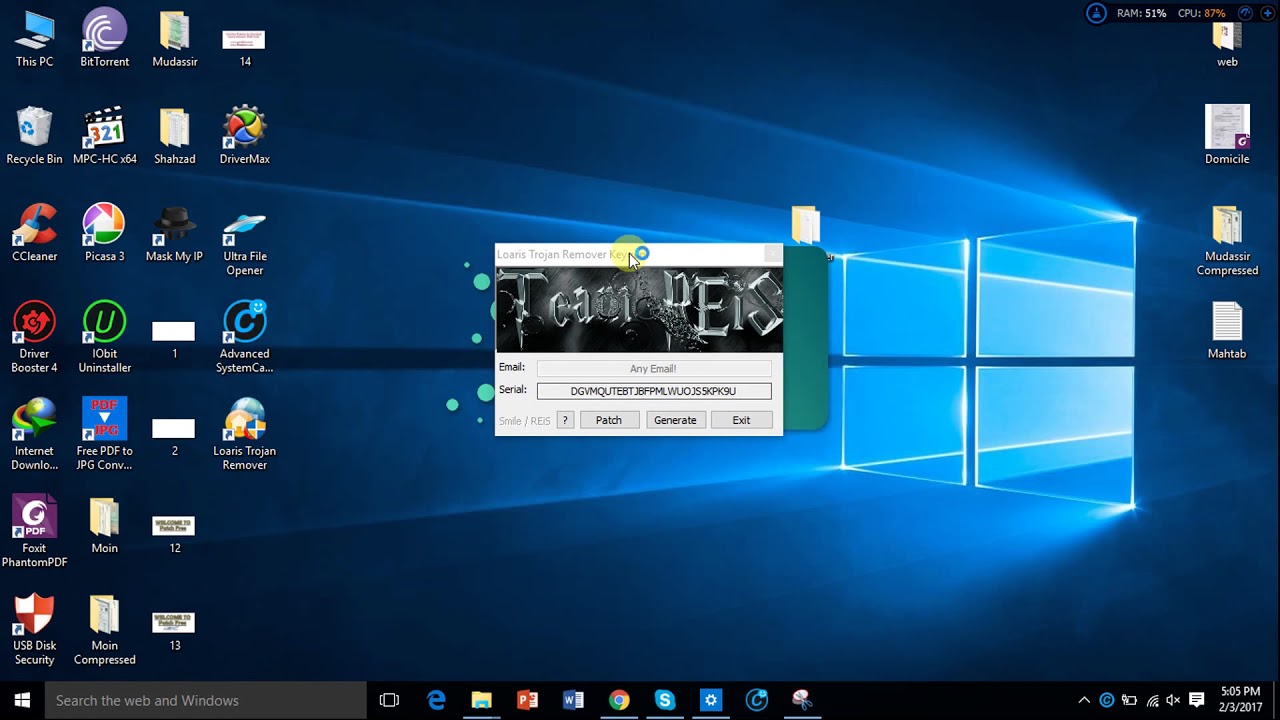1280x720 pixels.
Task: Open the Picasa 3 shortcut
Action: tap(104, 234)
